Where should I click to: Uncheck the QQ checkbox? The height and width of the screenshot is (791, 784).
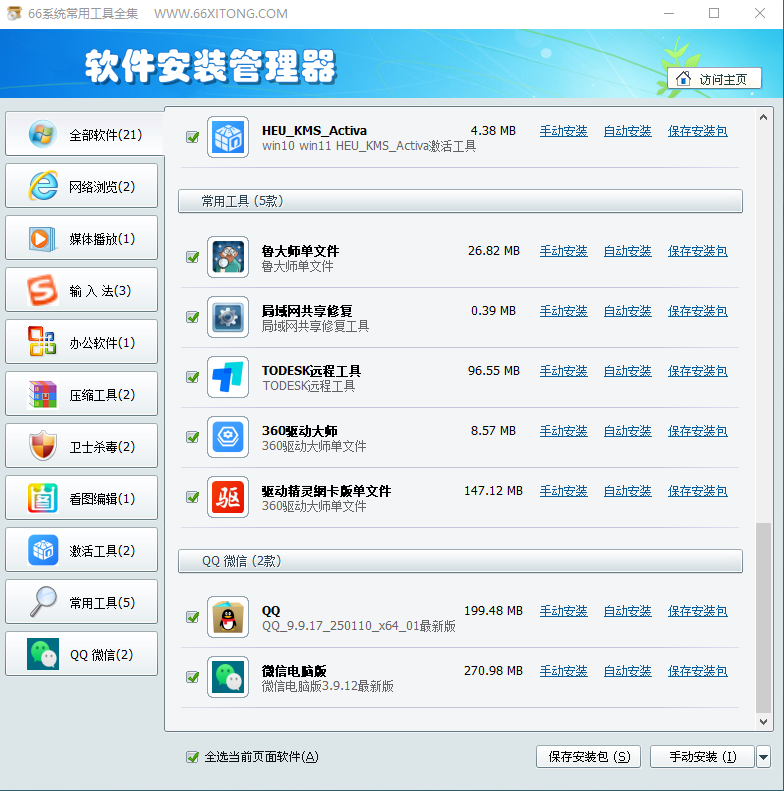coord(193,617)
